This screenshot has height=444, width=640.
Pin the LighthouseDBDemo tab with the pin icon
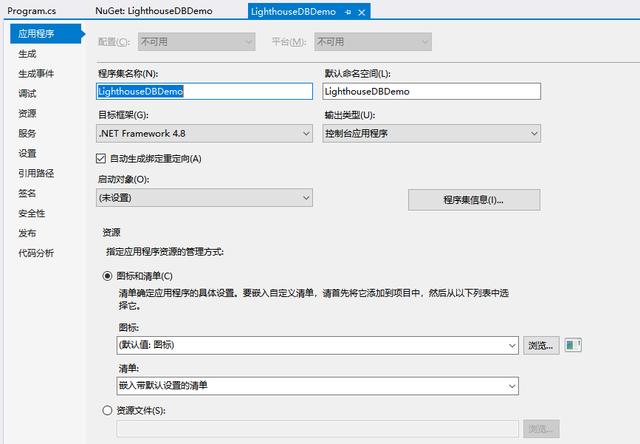click(348, 12)
